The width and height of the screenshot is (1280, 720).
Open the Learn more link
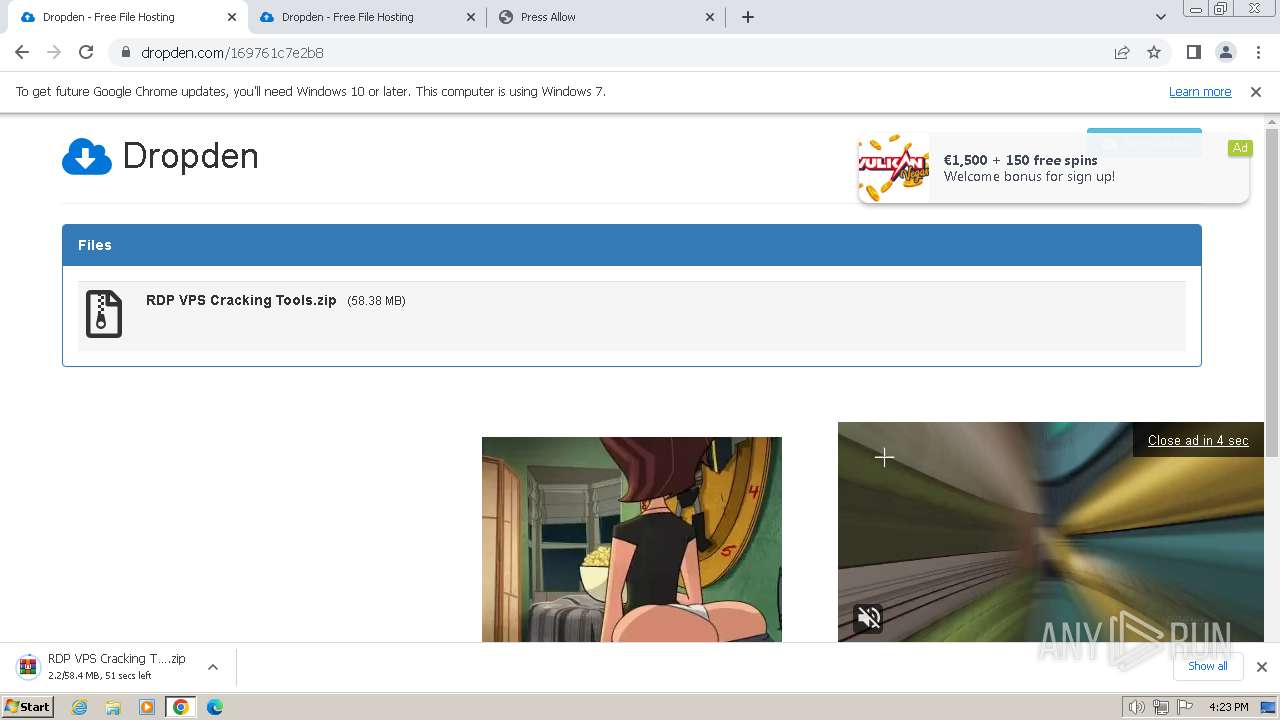coord(1200,92)
